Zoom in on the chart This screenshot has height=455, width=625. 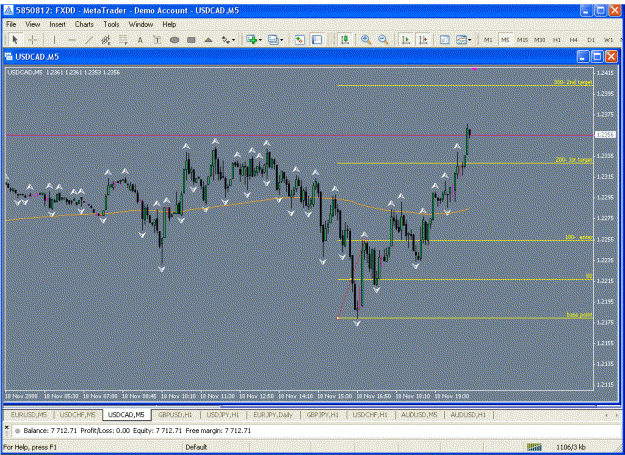[366, 39]
